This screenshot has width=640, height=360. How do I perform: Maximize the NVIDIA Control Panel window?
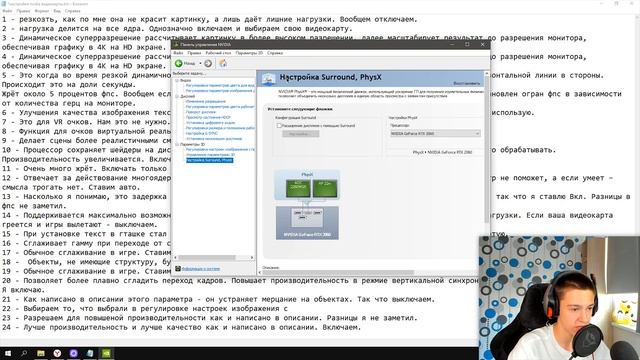tap(467, 44)
